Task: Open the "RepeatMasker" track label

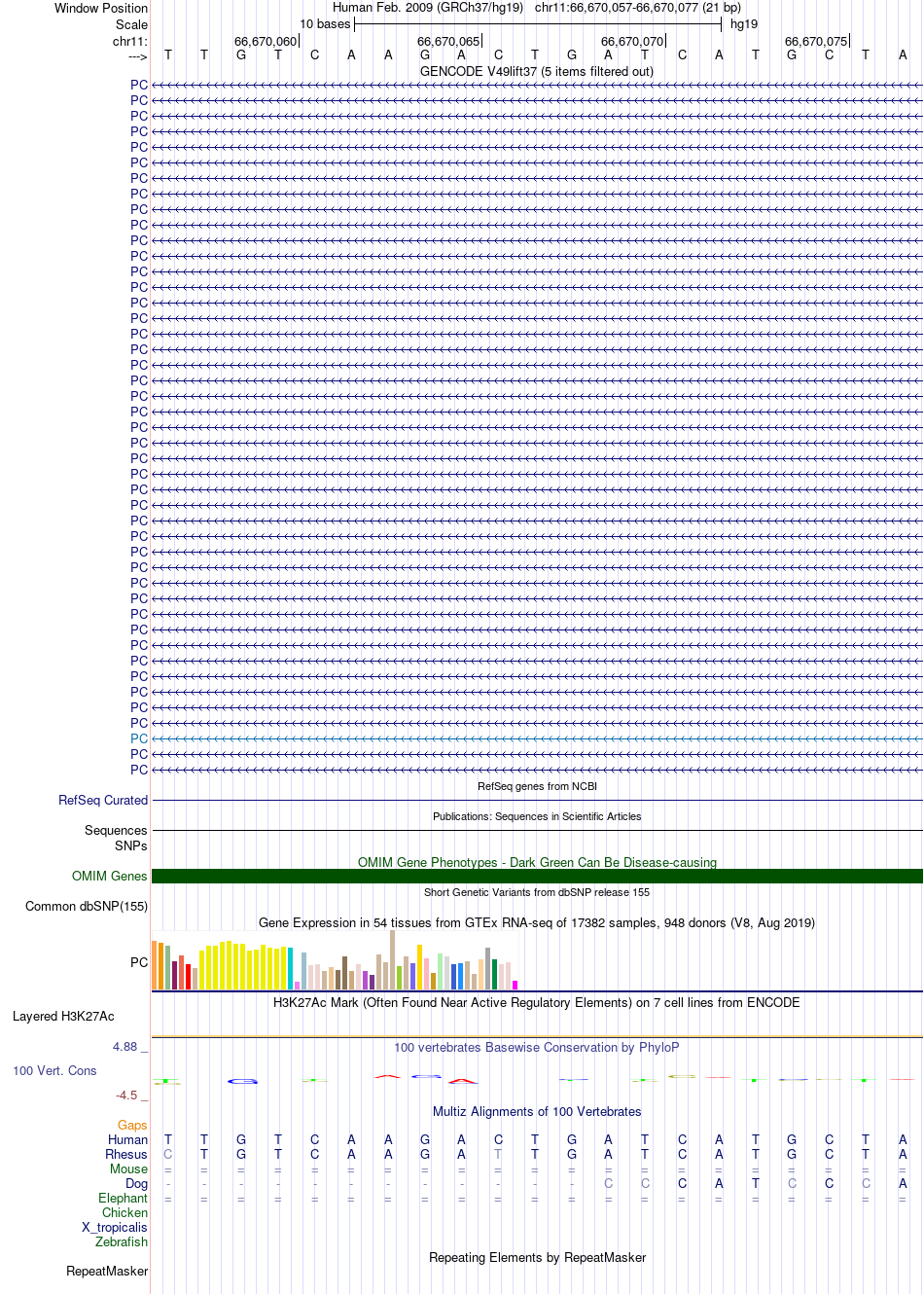Action: point(107,1271)
